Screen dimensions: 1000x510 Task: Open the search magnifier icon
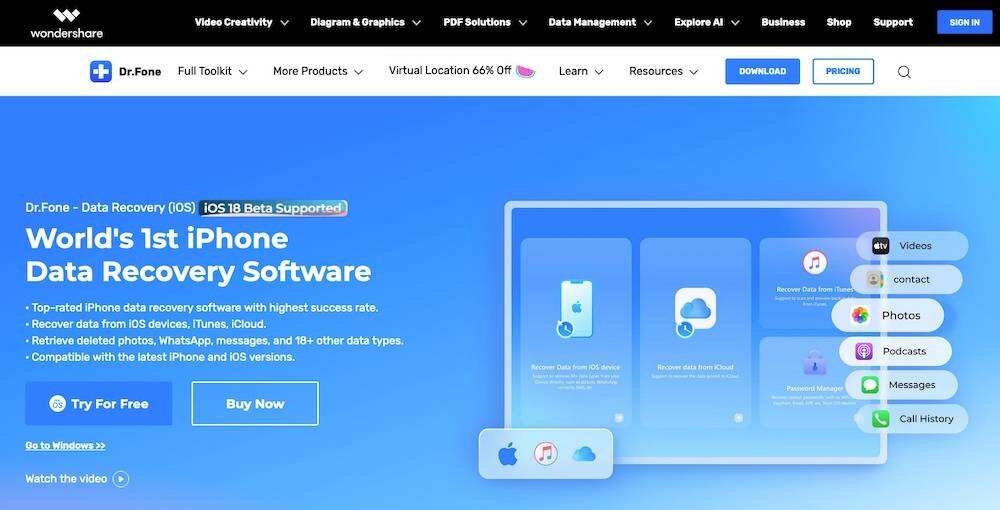click(904, 72)
